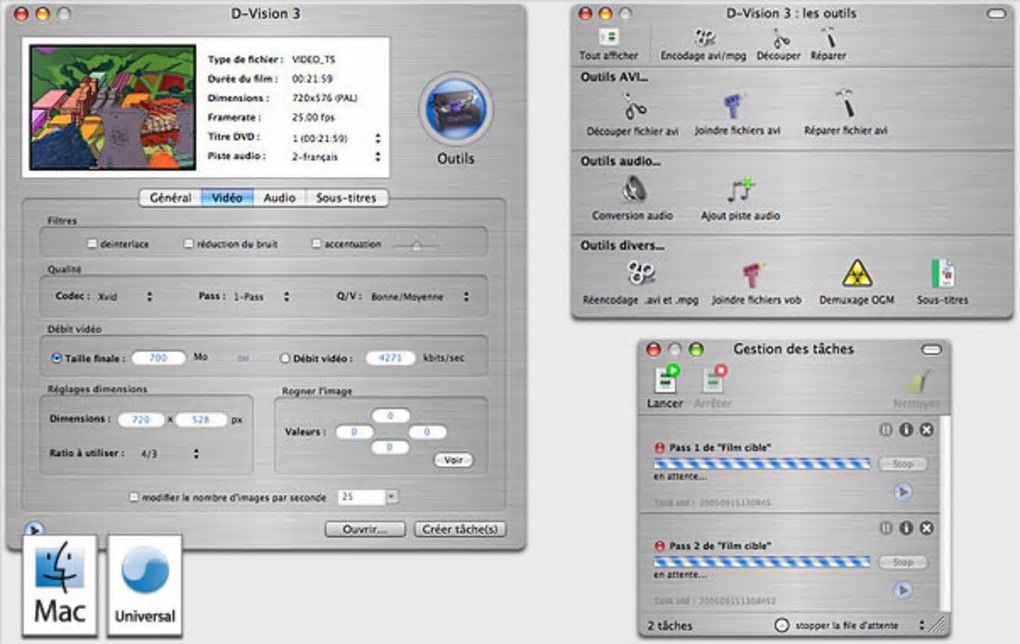The height and width of the screenshot is (644, 1020).
Task: Click the Mac platform badge
Action: [60, 584]
